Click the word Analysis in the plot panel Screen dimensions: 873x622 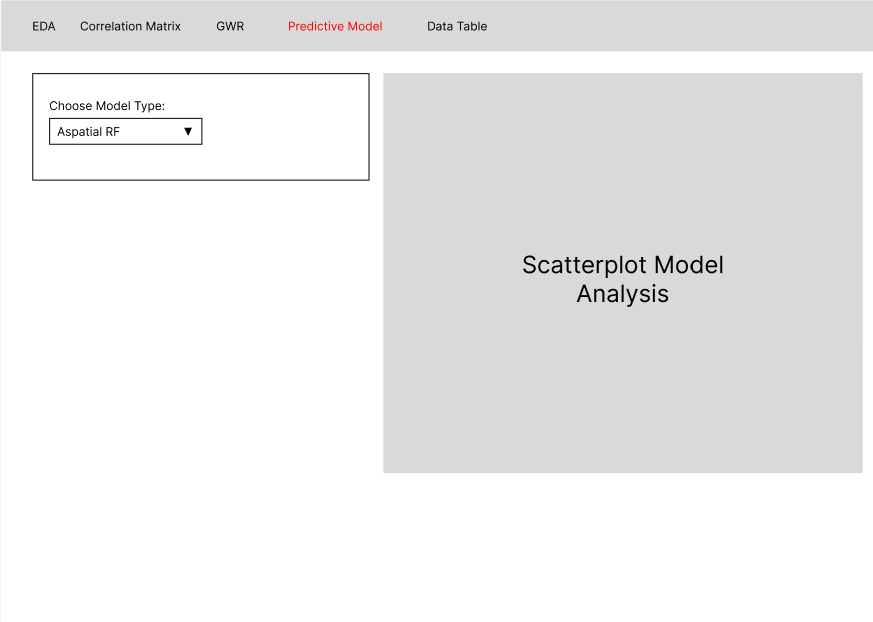(x=622, y=294)
